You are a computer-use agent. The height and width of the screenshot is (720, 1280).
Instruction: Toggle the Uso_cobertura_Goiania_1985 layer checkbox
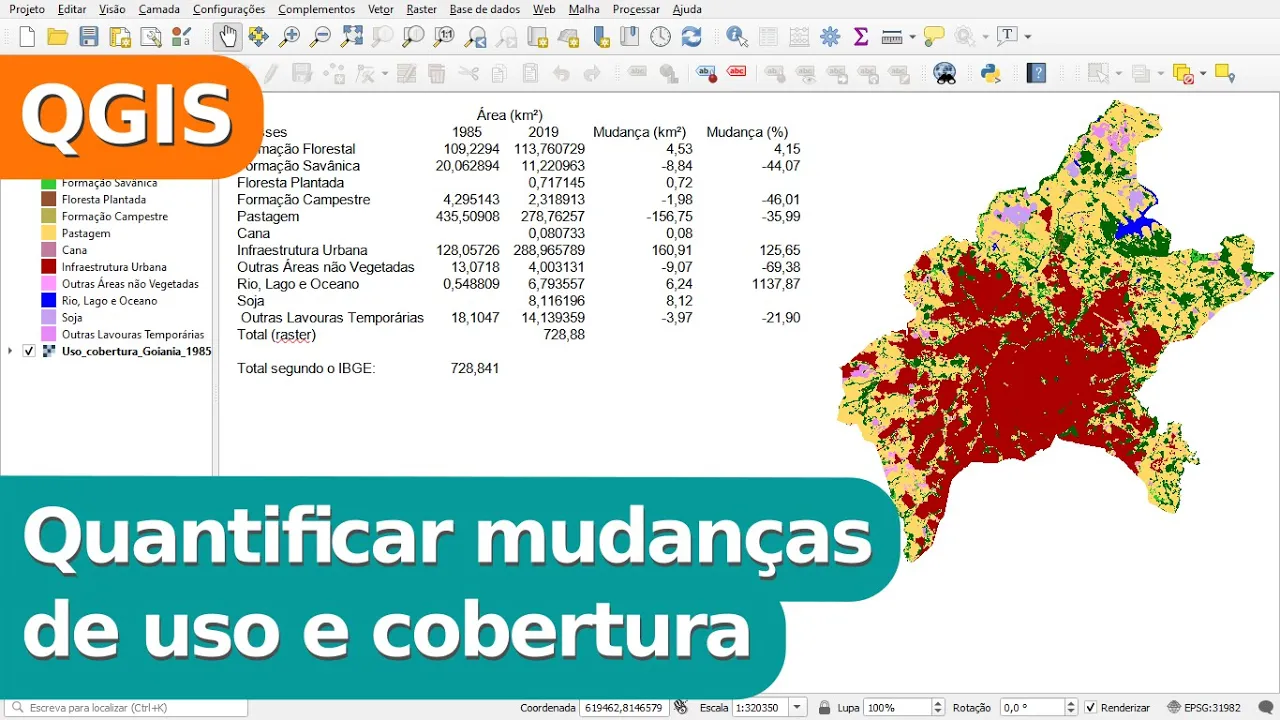pyautogui.click(x=29, y=351)
